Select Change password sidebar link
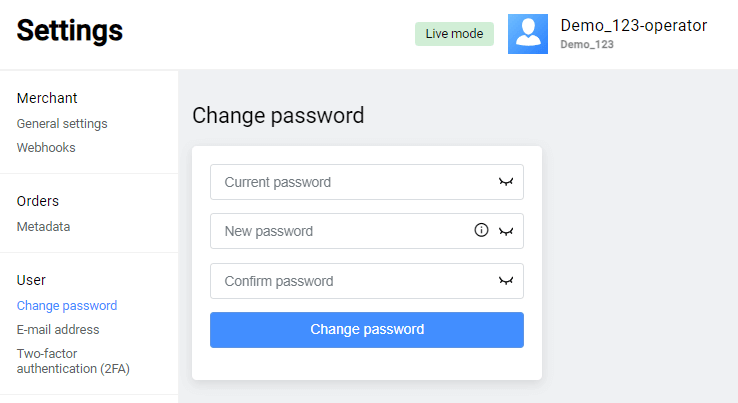Screen dimensions: 738x403 pyautogui.click(x=67, y=306)
